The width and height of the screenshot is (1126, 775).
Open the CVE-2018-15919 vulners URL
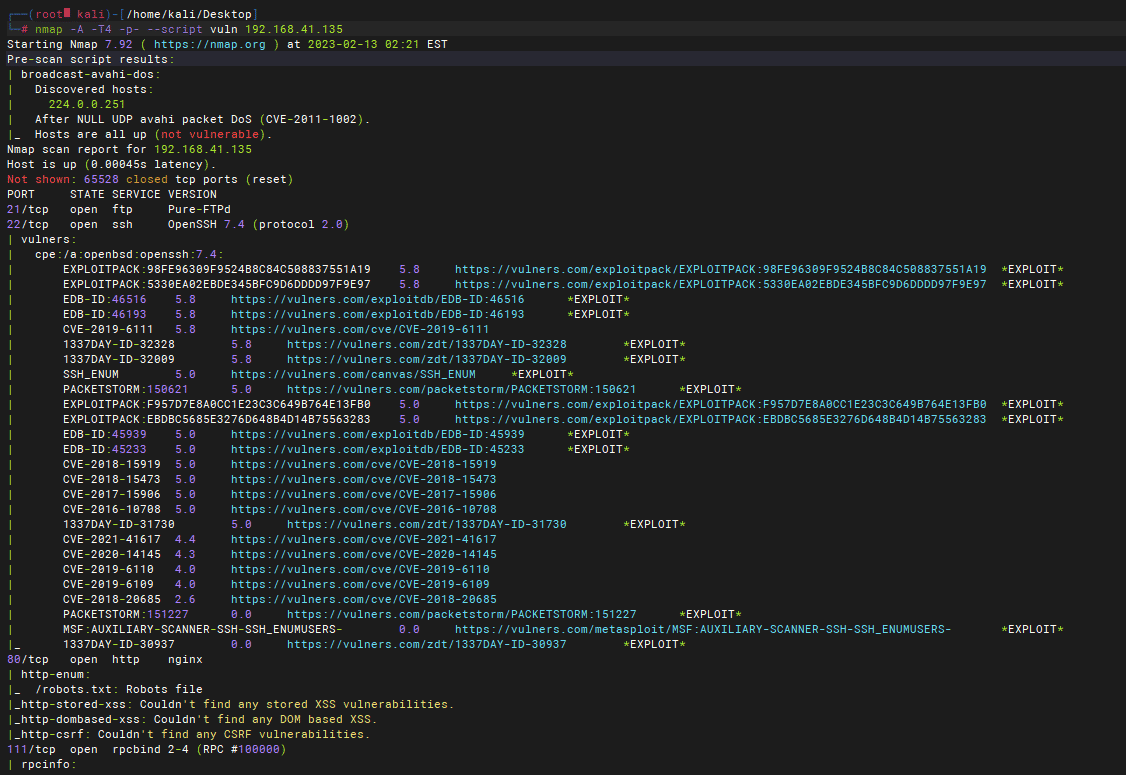tap(363, 465)
